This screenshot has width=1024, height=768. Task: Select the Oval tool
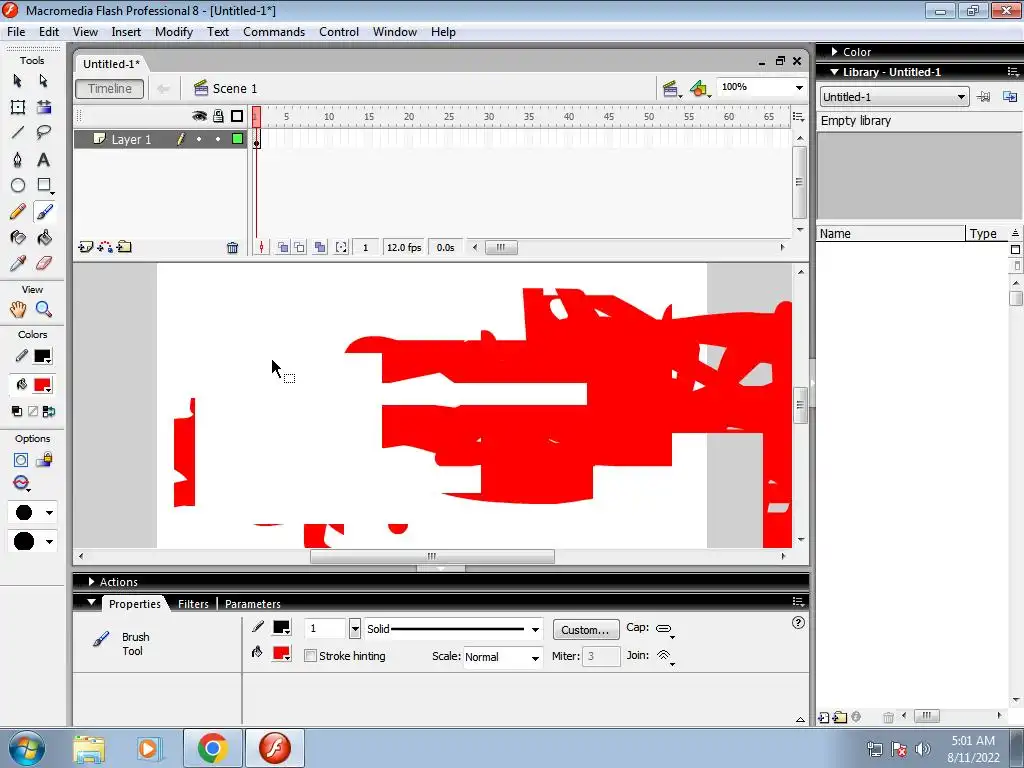coord(18,185)
